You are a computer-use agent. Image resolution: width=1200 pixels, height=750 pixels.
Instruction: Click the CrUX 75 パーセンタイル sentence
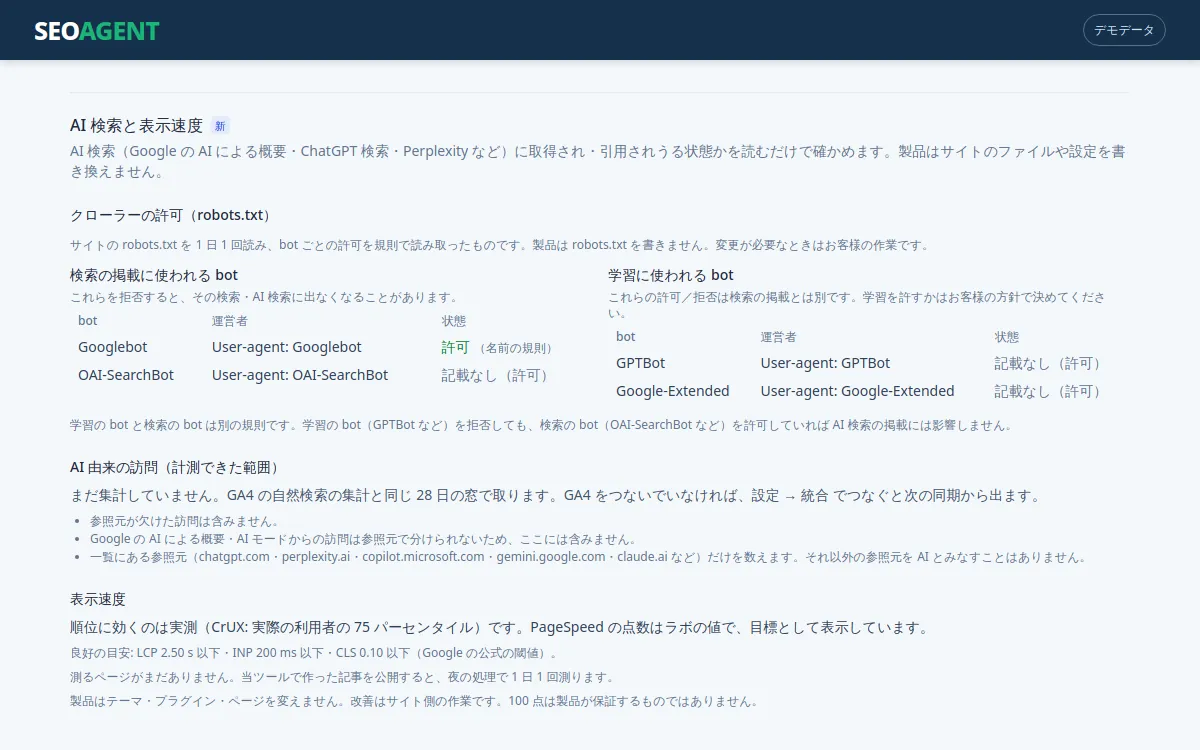click(500, 627)
